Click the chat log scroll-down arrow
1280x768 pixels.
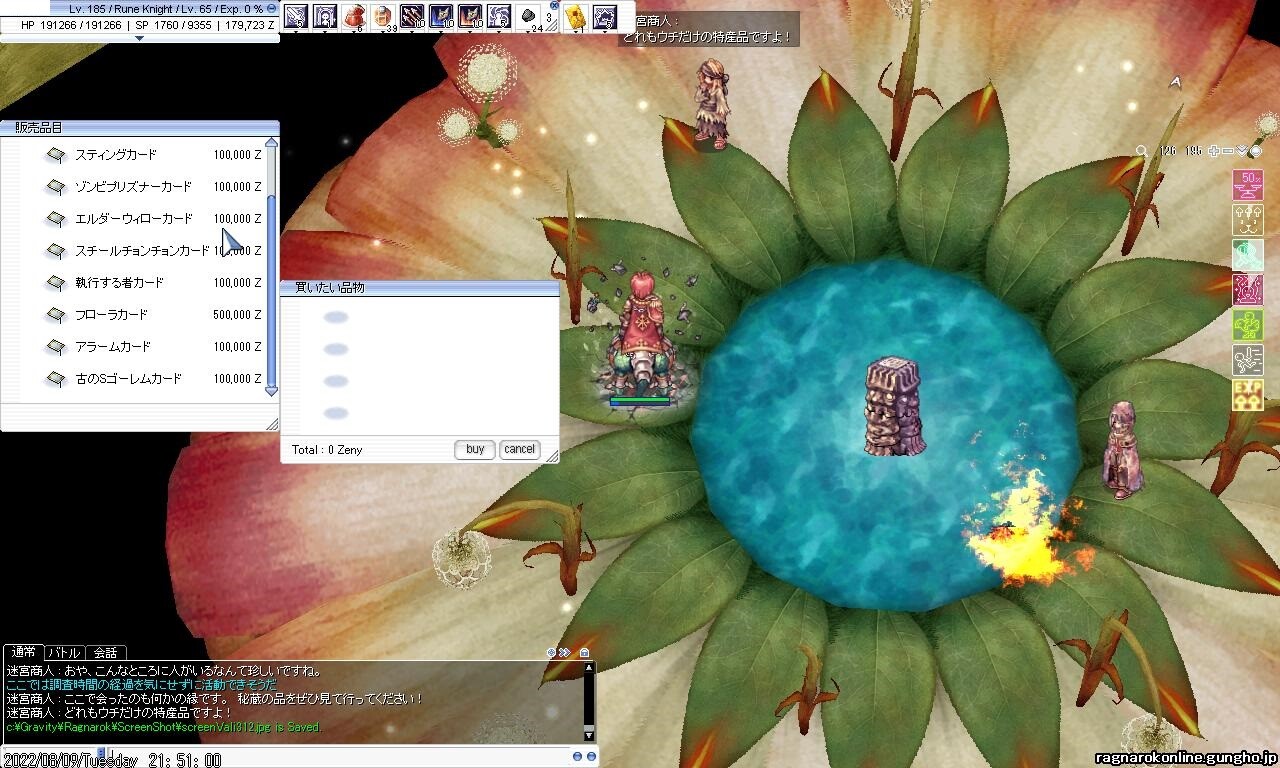click(x=589, y=735)
